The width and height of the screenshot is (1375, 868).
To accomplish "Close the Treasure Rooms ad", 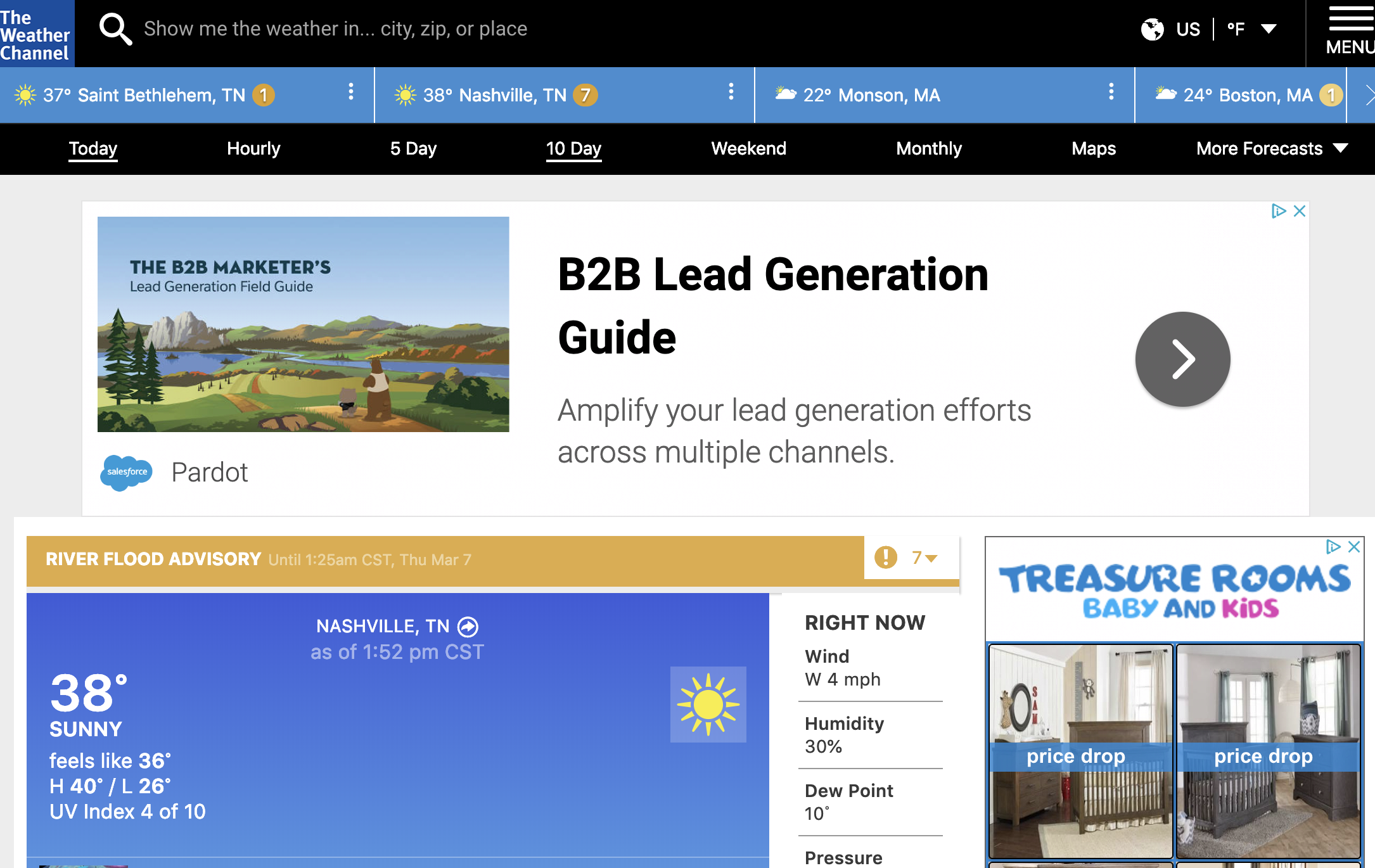I will [1354, 547].
